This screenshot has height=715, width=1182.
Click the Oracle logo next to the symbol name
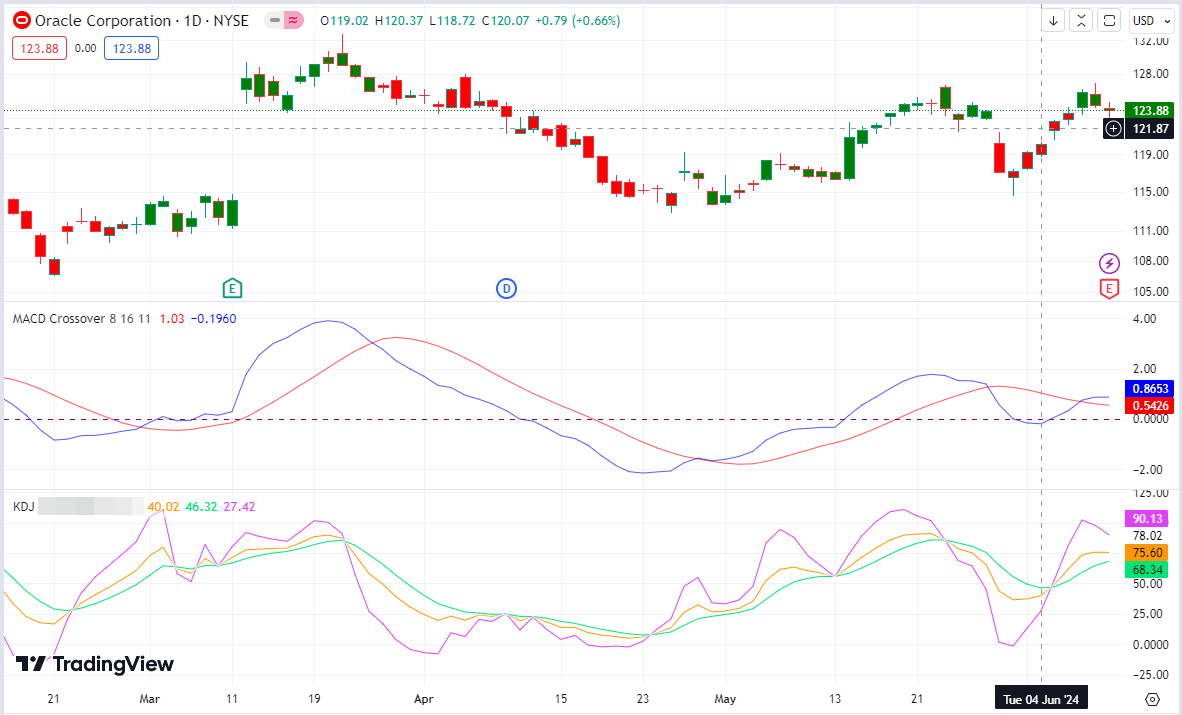point(22,20)
